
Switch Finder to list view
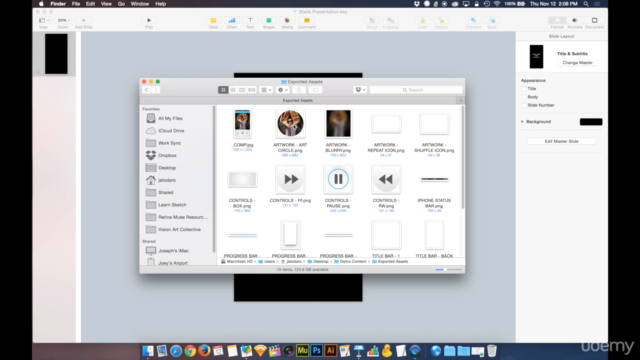[x=233, y=90]
